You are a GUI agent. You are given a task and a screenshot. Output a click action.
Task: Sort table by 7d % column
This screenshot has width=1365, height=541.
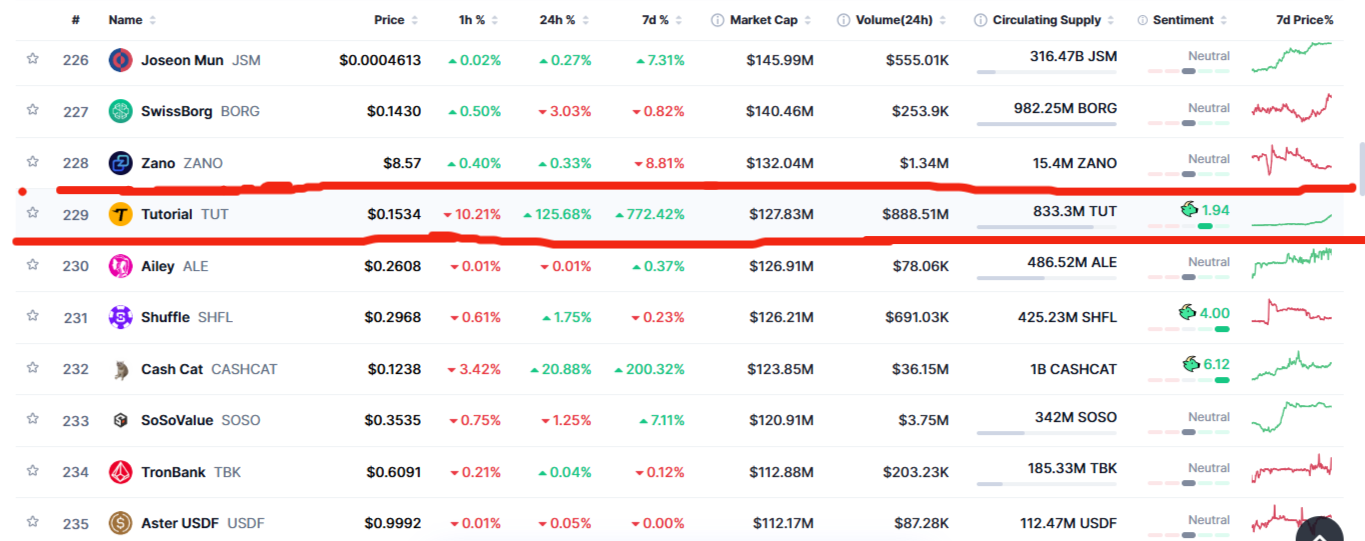tap(663, 20)
